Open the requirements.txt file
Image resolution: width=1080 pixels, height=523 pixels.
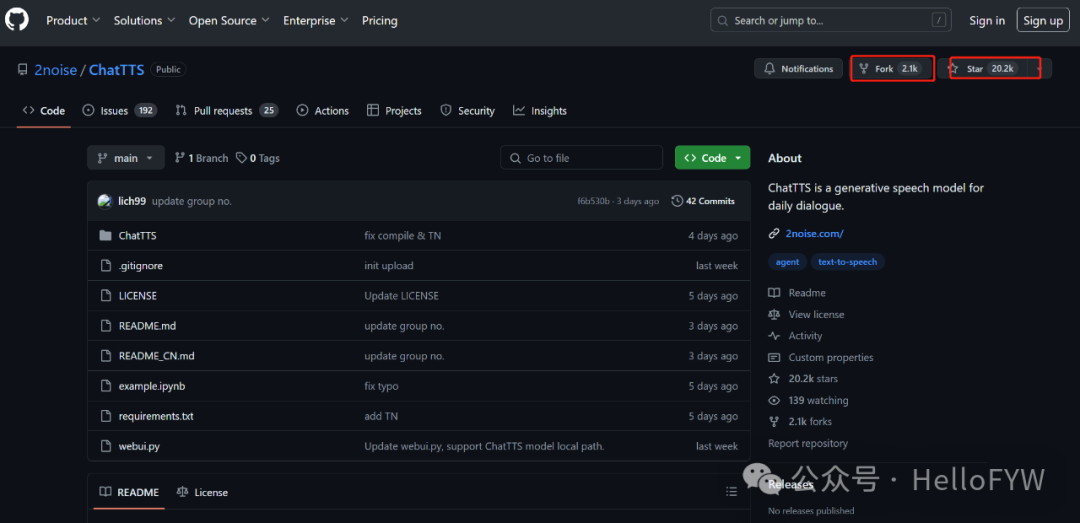(156, 416)
